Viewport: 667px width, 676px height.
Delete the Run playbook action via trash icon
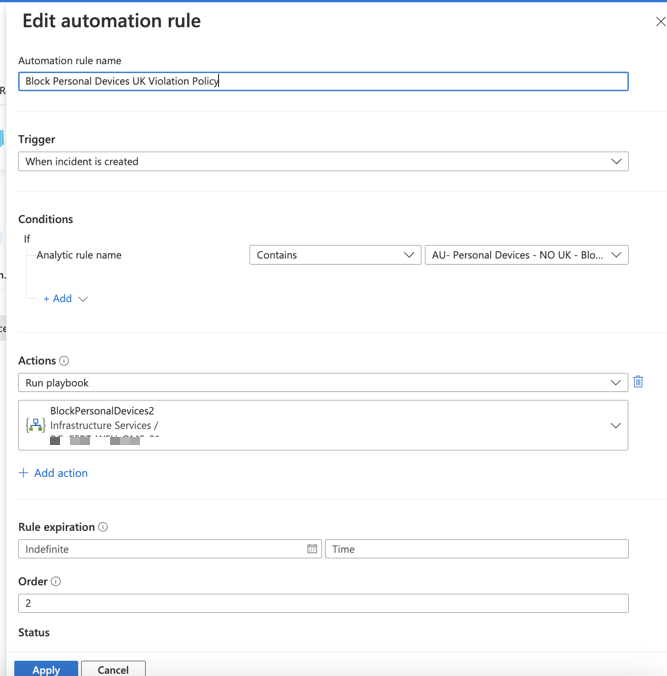coord(638,382)
